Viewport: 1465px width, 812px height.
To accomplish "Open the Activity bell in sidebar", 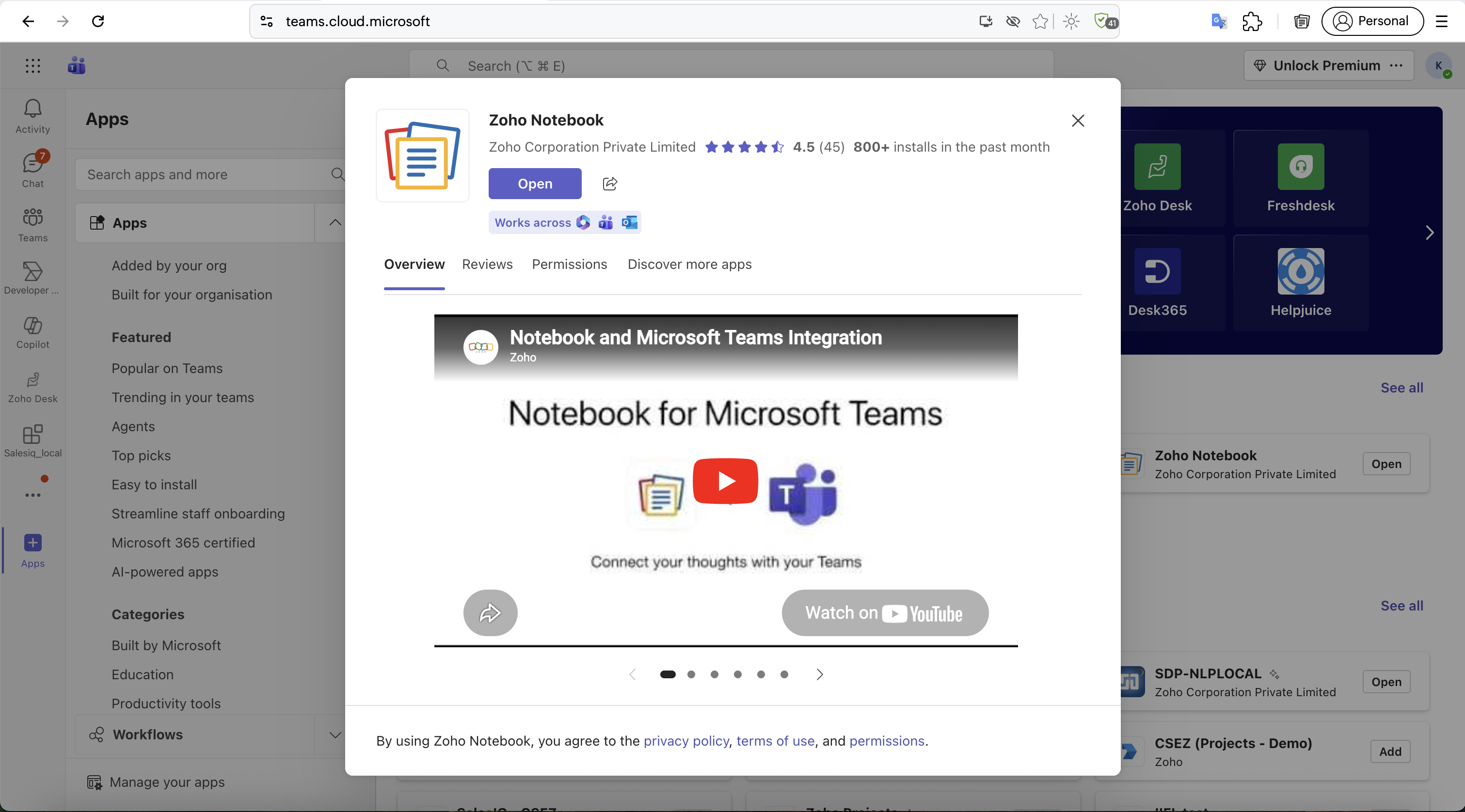I will tap(32, 116).
